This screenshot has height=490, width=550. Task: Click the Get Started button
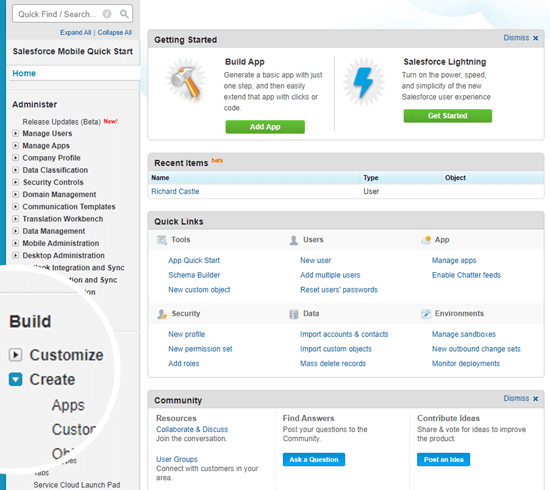pyautogui.click(x=448, y=116)
